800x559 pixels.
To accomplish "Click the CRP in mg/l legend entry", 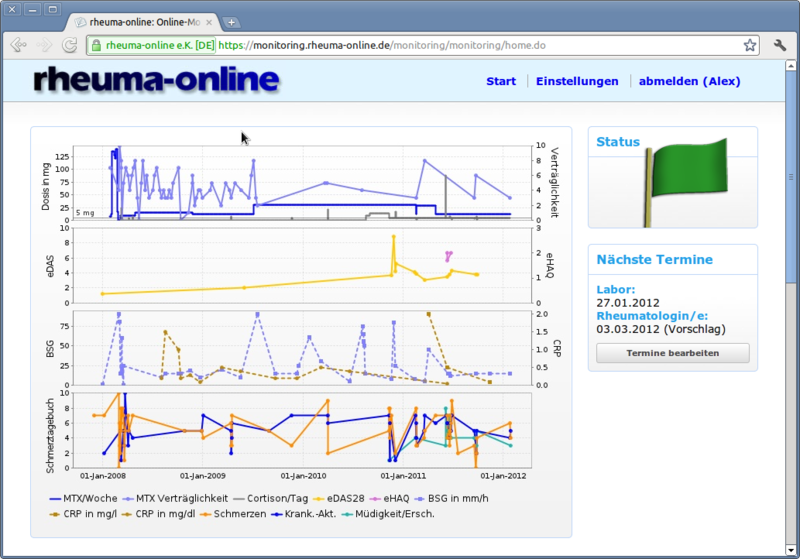I will coord(83,514).
